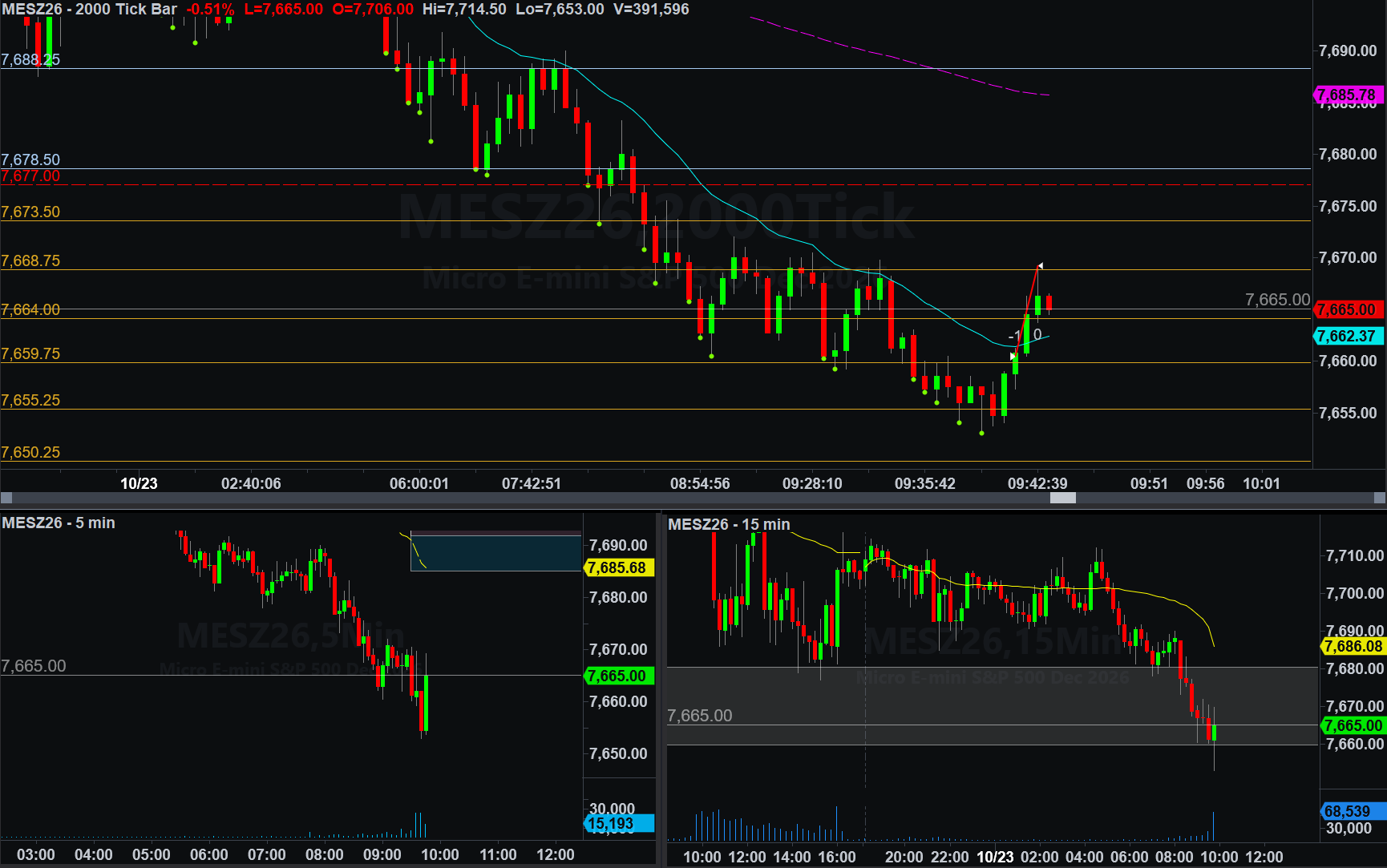Click the 10/23 date label on tick chart
Image resolution: width=1387 pixels, height=868 pixels.
click(x=139, y=483)
